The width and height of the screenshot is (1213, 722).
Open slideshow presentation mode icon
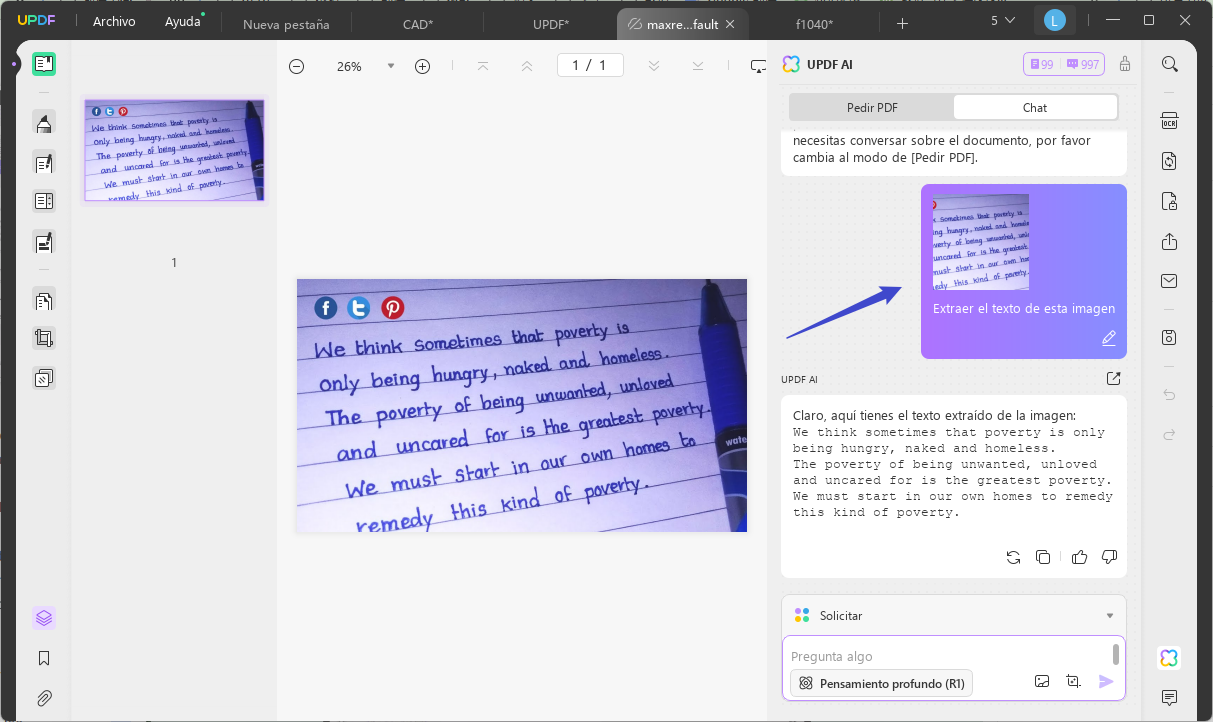(758, 66)
